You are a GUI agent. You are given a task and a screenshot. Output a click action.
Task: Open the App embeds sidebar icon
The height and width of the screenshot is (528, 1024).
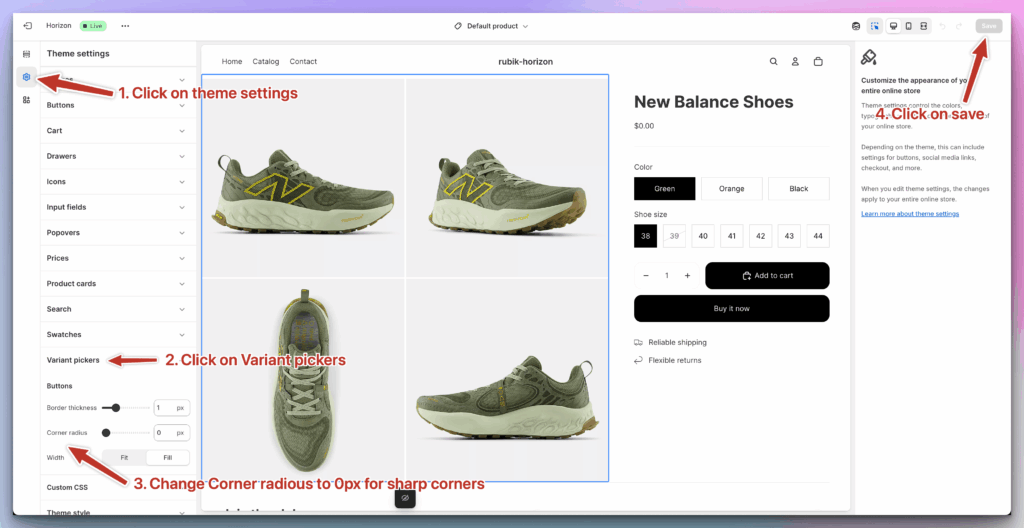[26, 100]
